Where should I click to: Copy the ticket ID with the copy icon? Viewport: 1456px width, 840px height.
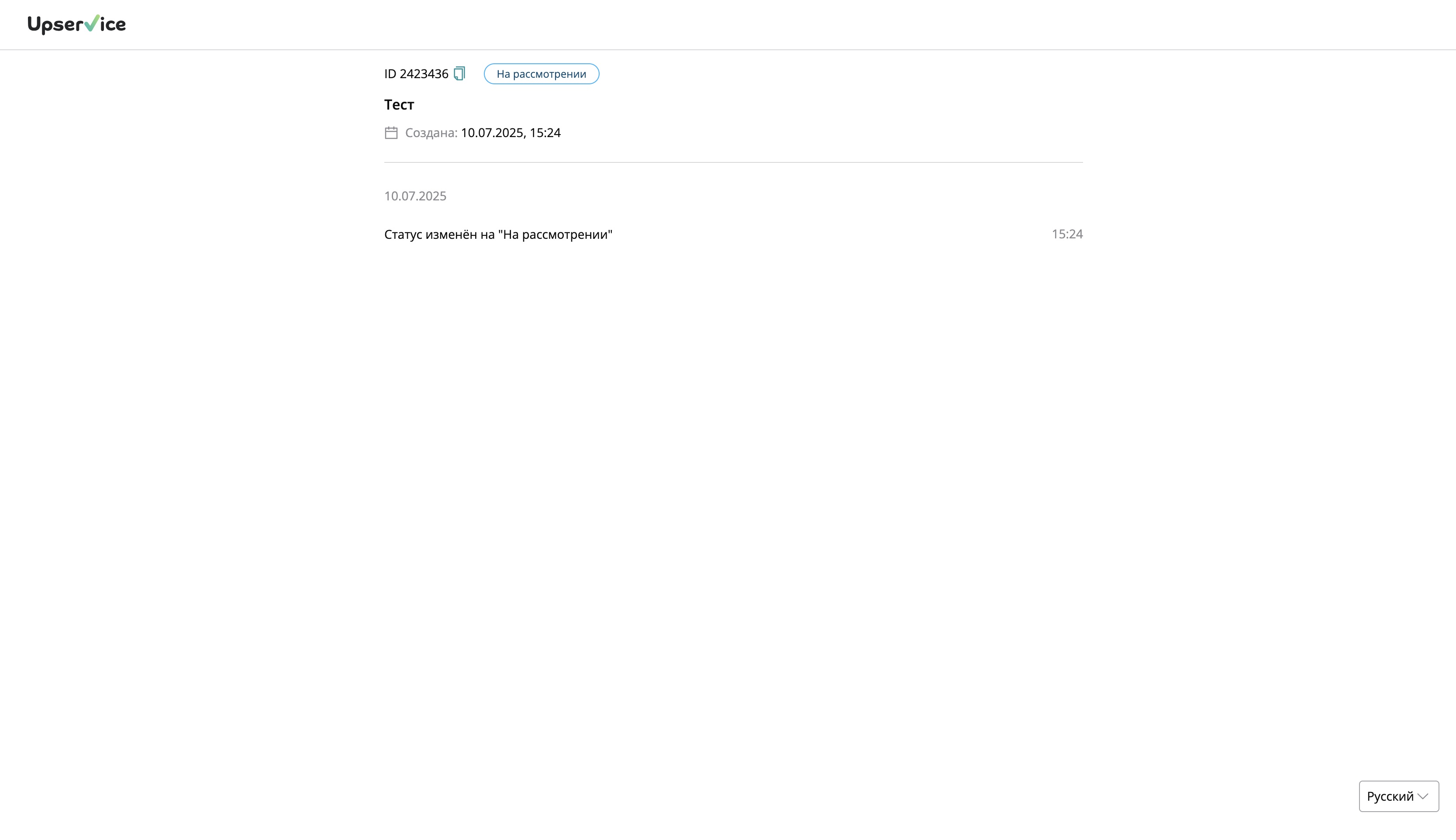click(x=459, y=74)
